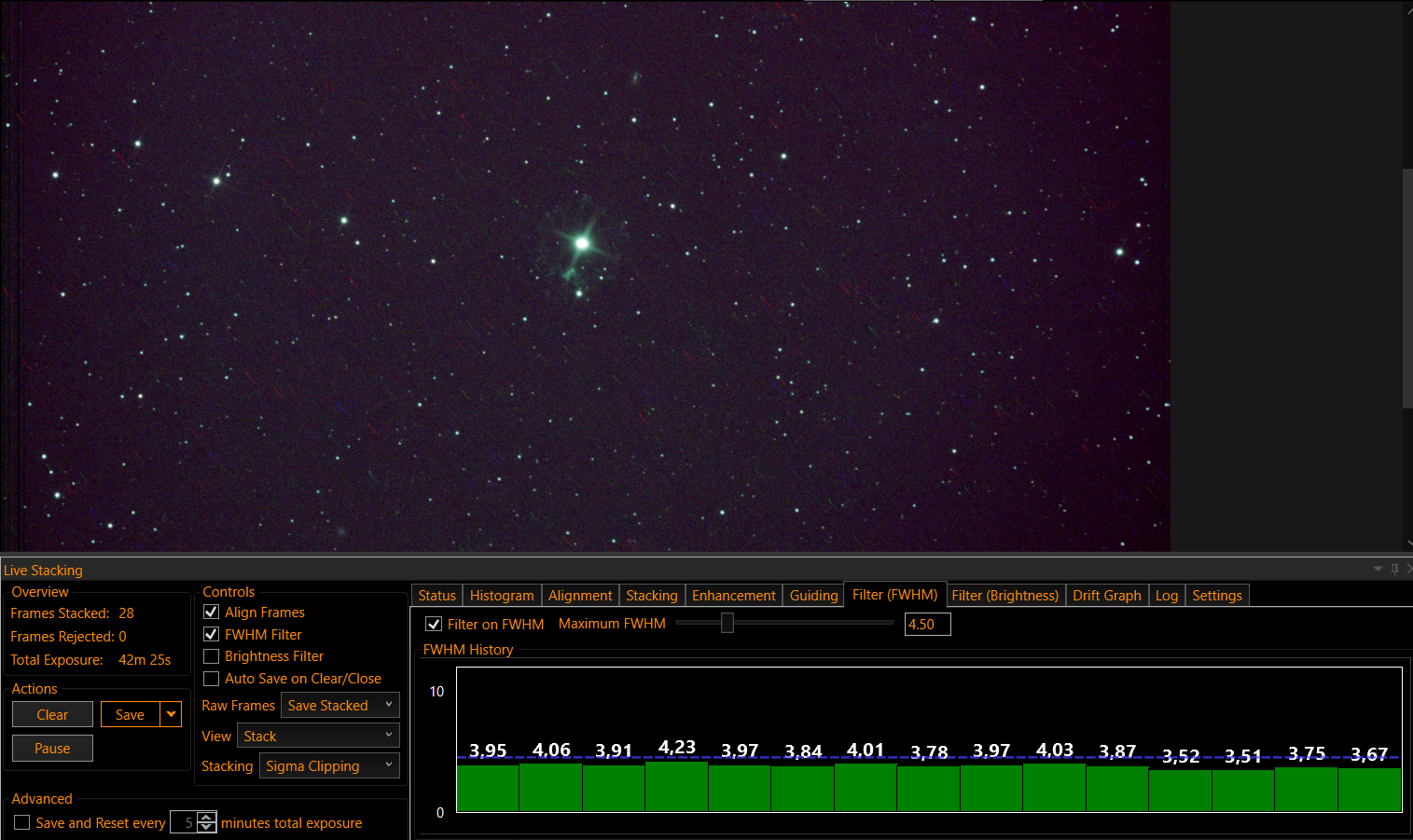The width and height of the screenshot is (1413, 840).
Task: Switch to the Histogram tab
Action: [502, 596]
